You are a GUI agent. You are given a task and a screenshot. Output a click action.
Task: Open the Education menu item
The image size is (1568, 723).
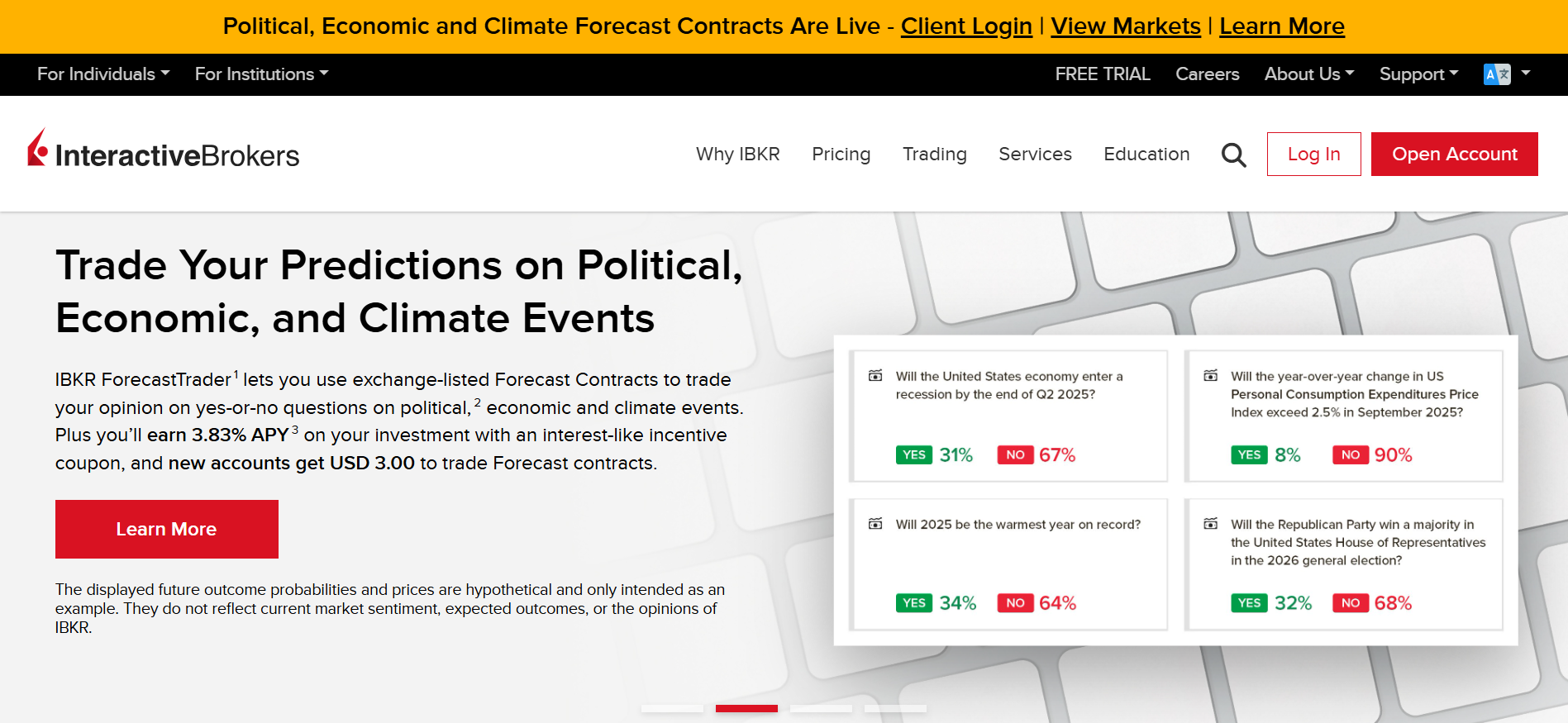pyautogui.click(x=1146, y=155)
